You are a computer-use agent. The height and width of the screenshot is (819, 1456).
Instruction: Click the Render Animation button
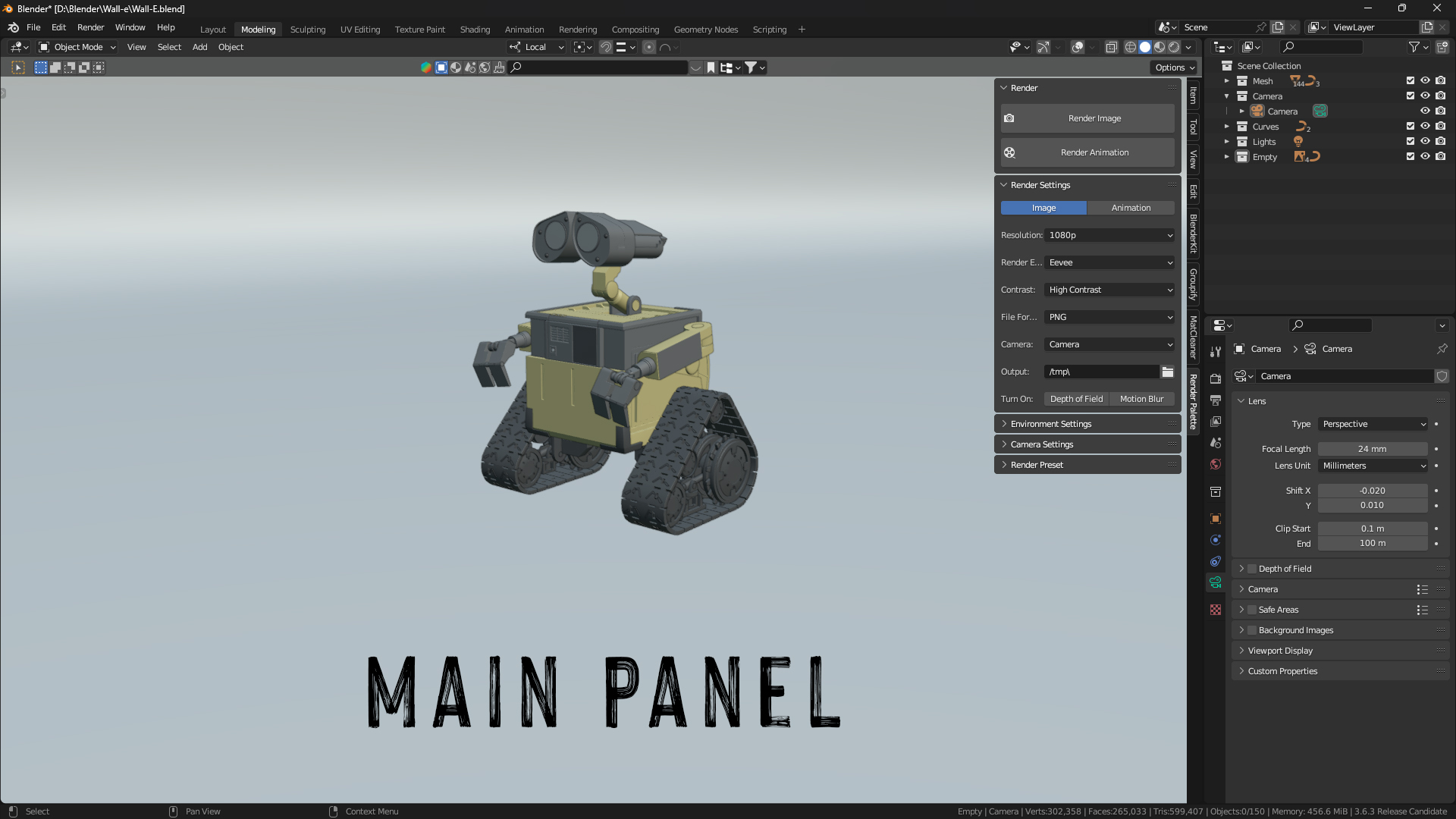pyautogui.click(x=1087, y=152)
